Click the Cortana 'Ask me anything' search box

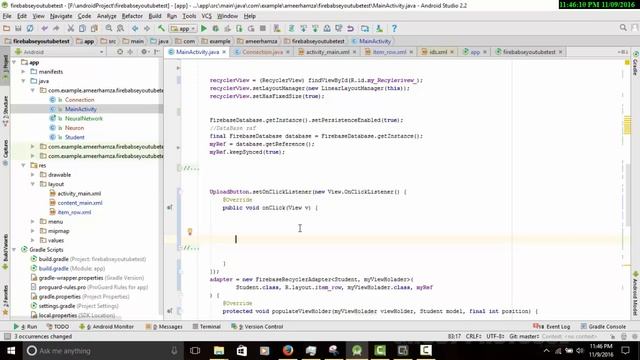point(102,351)
